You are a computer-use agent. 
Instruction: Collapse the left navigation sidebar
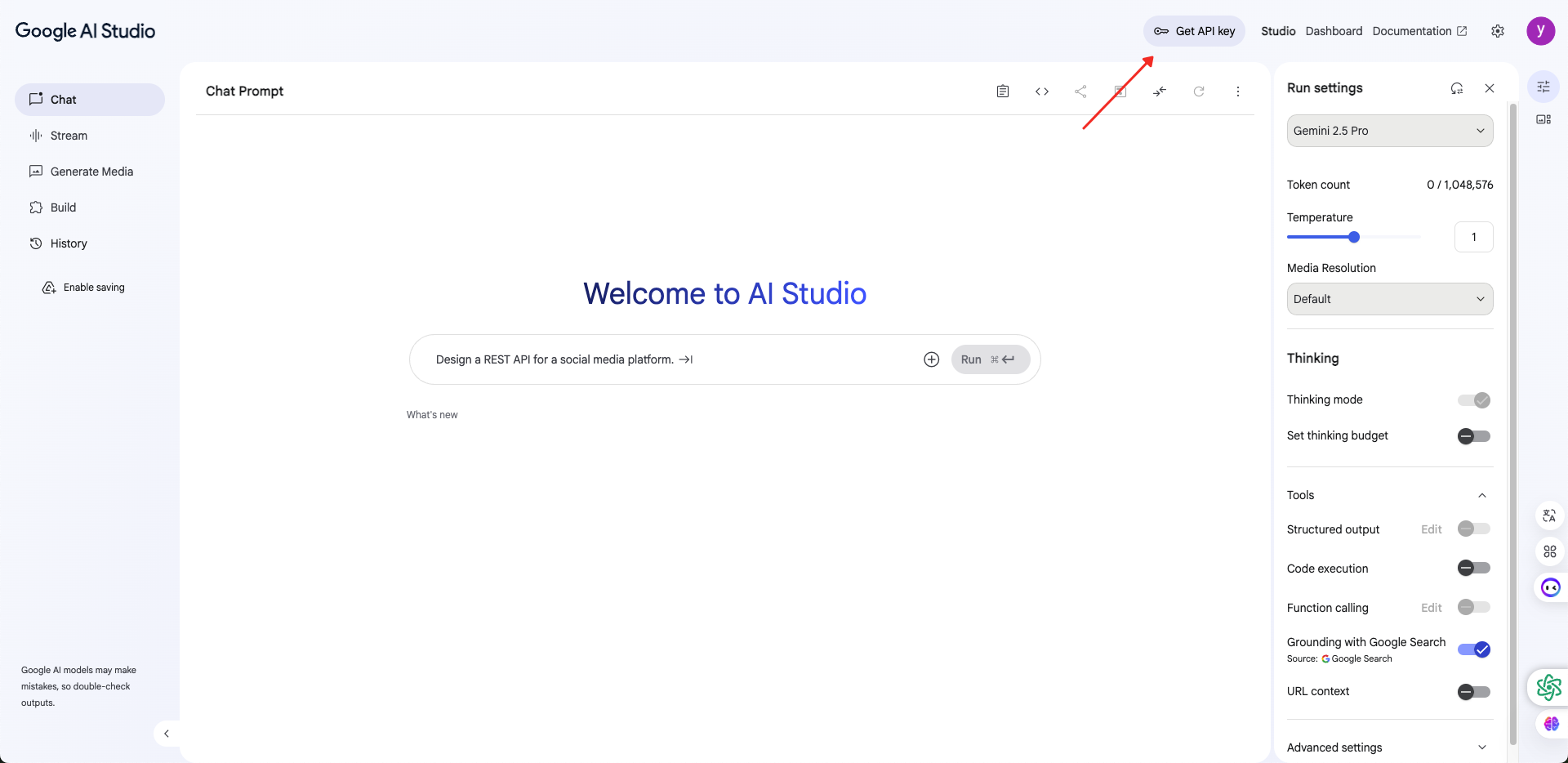pyautogui.click(x=167, y=734)
